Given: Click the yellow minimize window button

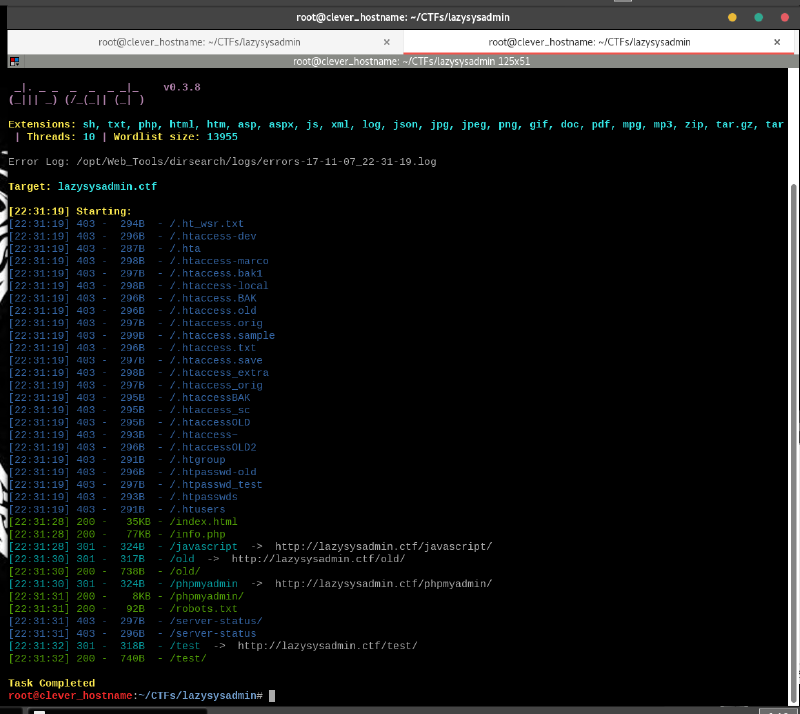Looking at the screenshot, I should click(732, 17).
